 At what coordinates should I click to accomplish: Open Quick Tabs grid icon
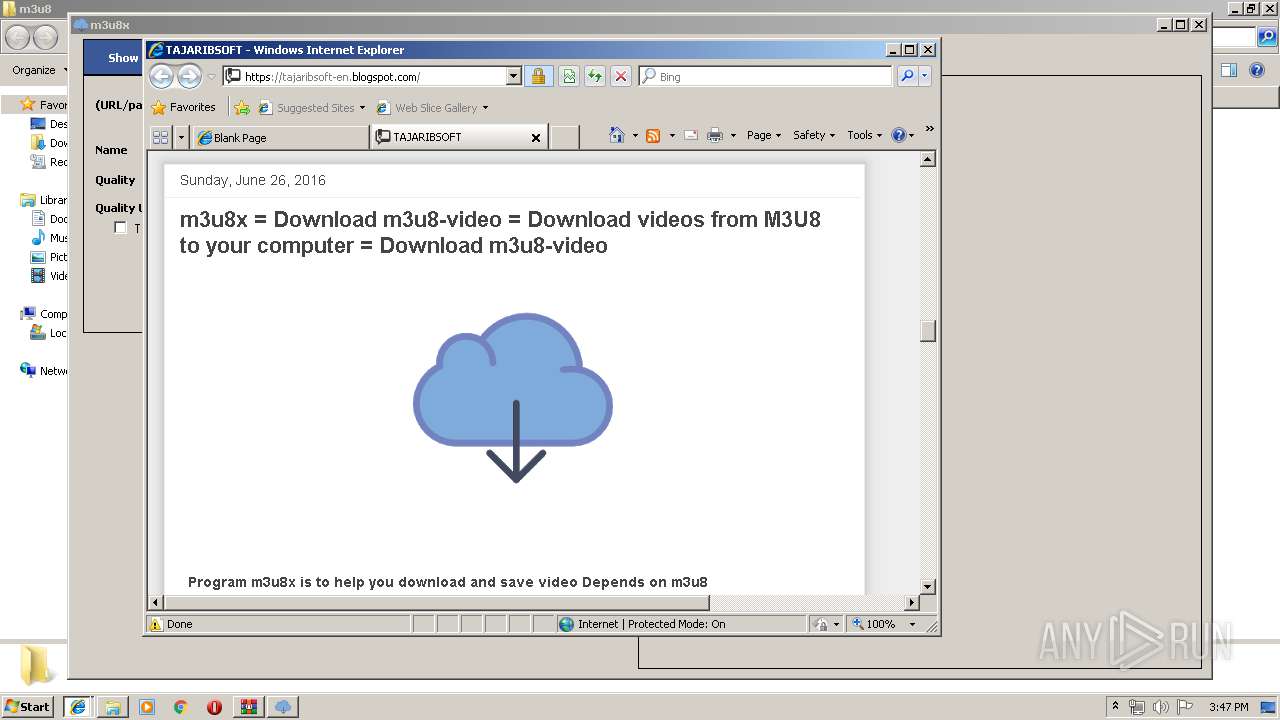coord(160,137)
